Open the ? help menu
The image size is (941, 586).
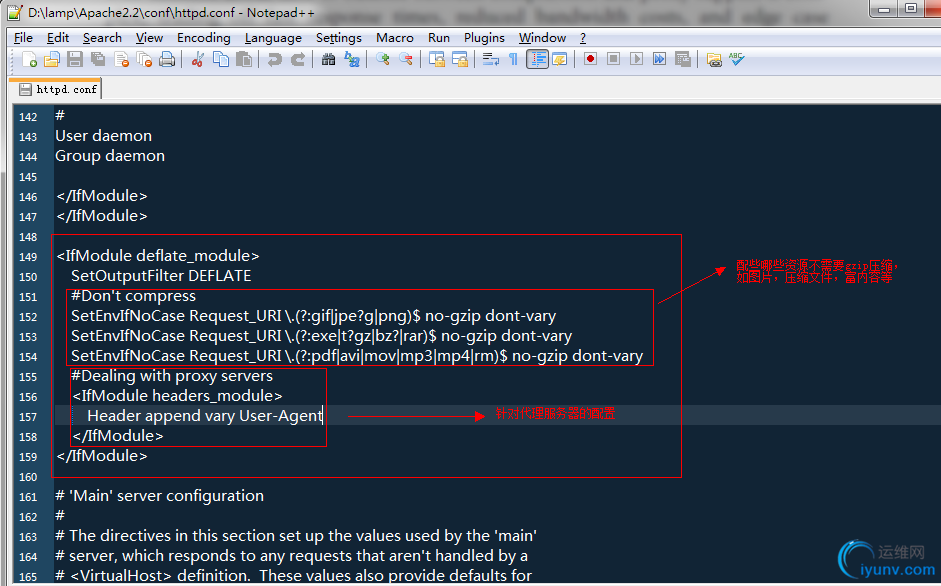583,38
